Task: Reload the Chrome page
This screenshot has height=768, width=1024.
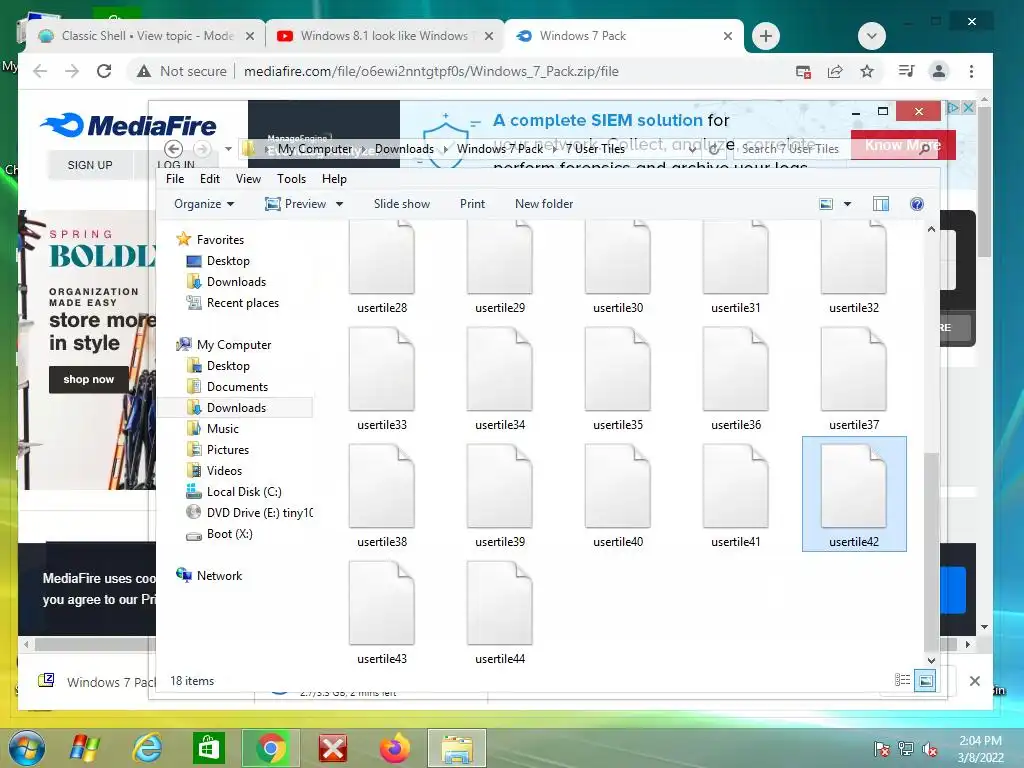Action: 104,71
